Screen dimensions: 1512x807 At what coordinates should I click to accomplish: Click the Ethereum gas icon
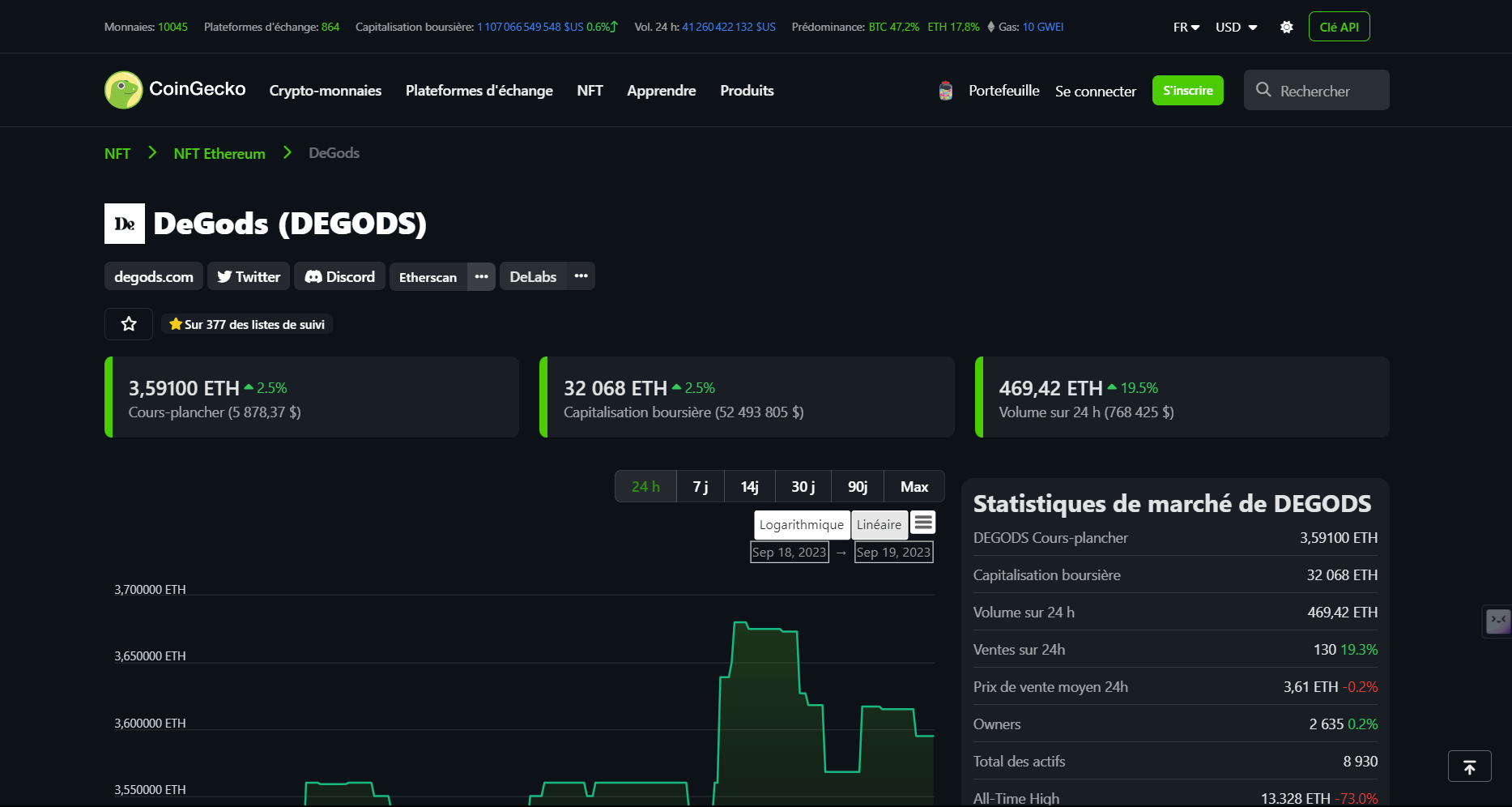point(990,27)
